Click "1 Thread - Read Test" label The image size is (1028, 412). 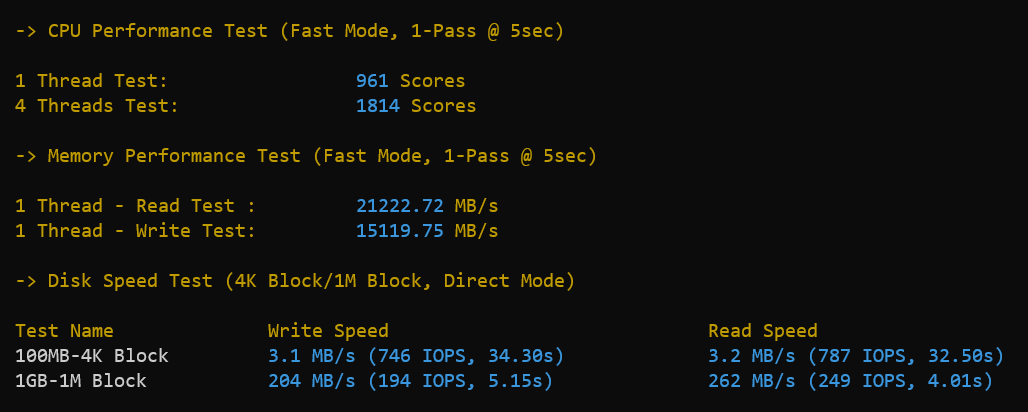pyautogui.click(x=135, y=206)
